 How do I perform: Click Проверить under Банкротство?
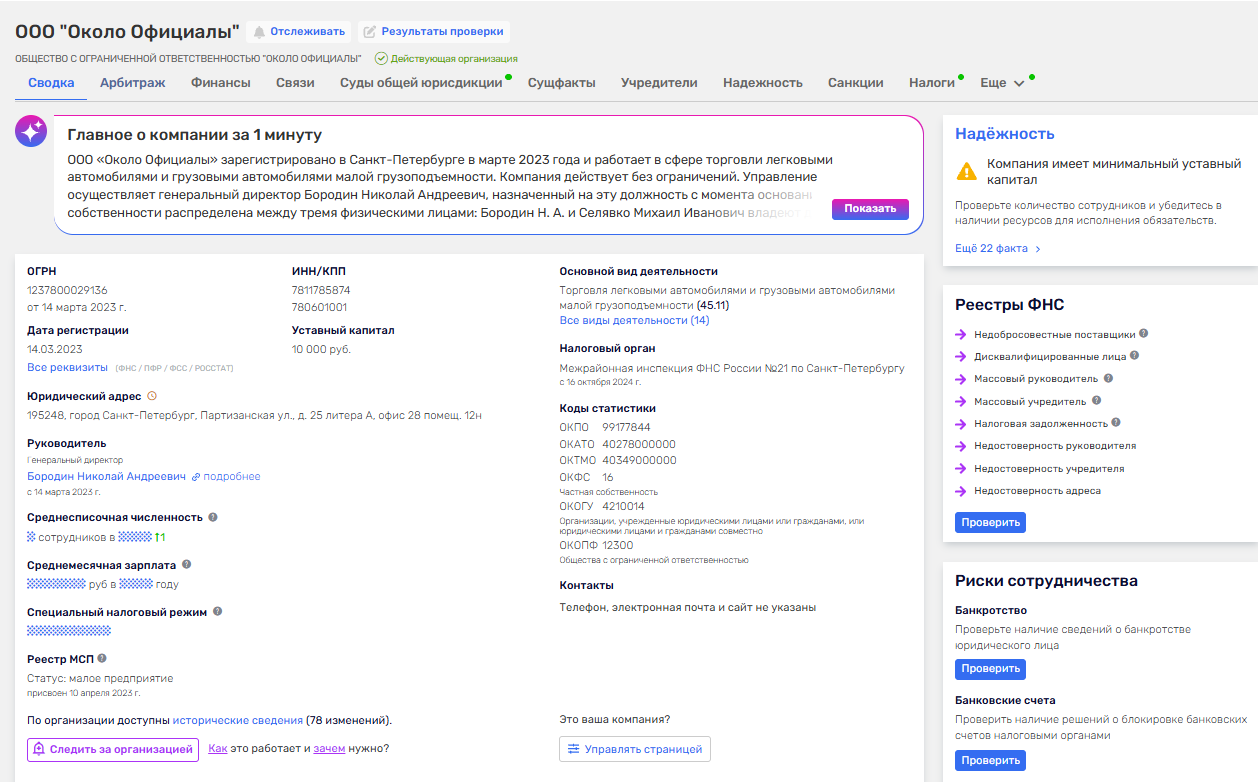pos(990,669)
